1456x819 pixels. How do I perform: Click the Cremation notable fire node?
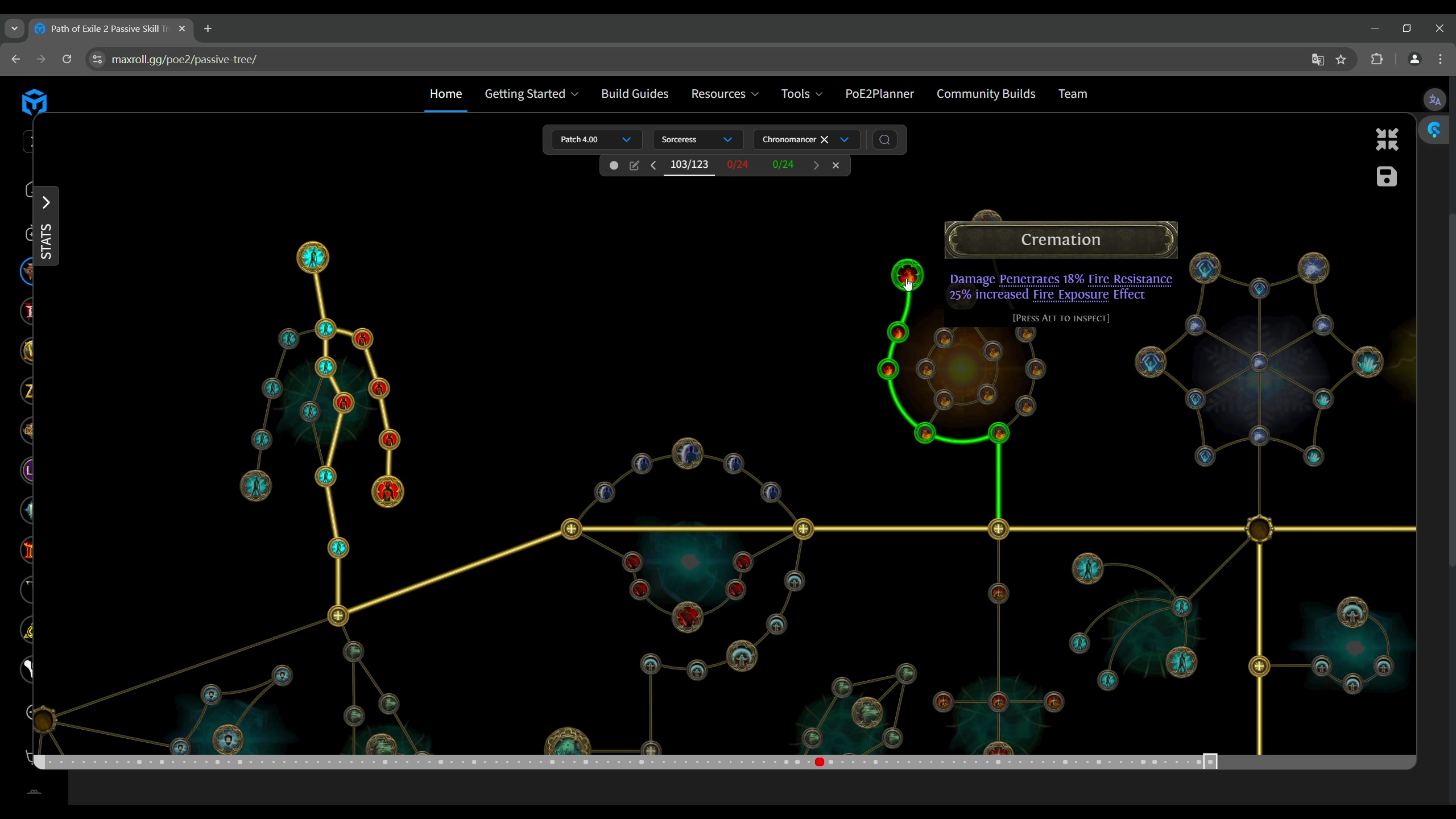point(907,275)
